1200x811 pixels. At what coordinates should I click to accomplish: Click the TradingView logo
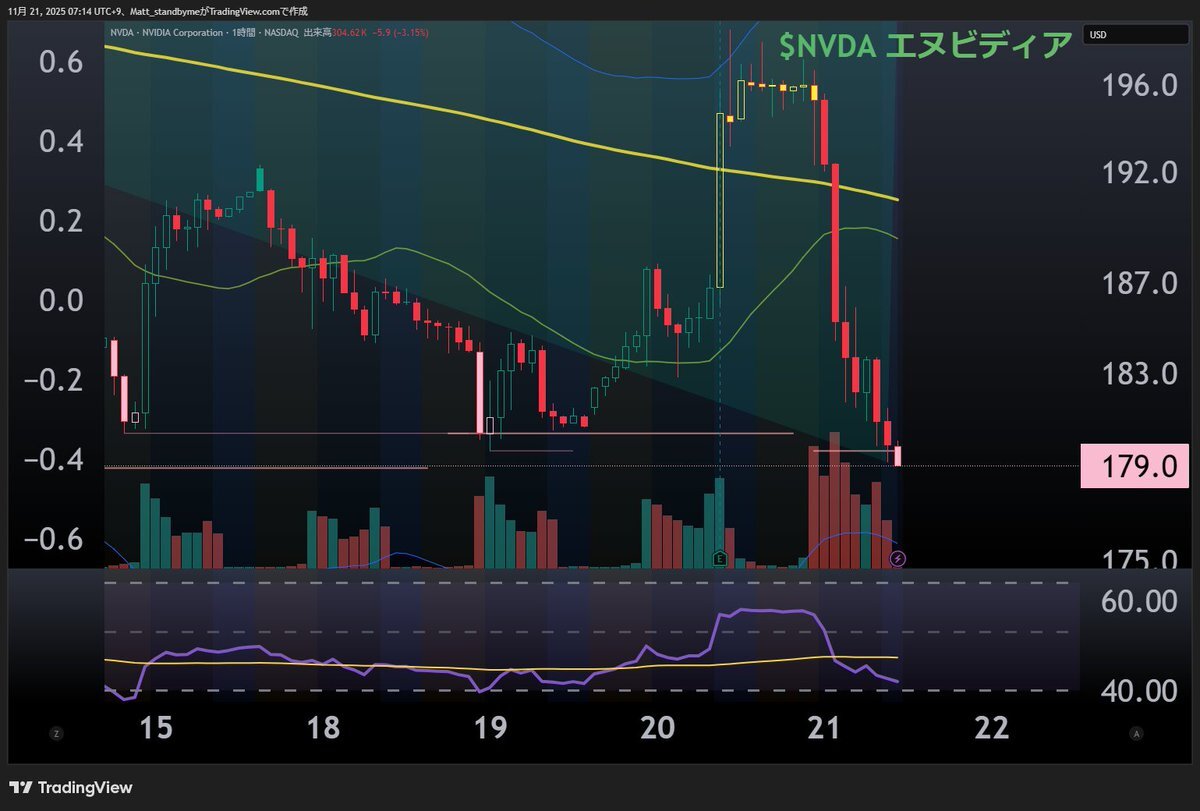coord(71,787)
